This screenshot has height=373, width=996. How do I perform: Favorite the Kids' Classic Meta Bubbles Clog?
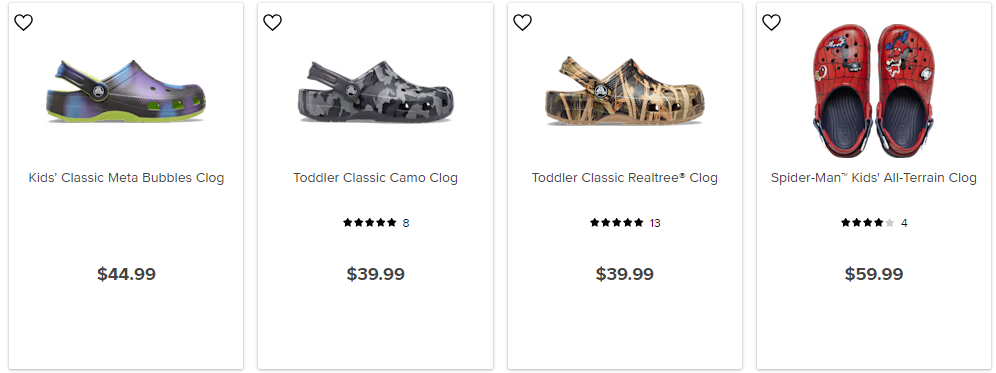tap(24, 22)
